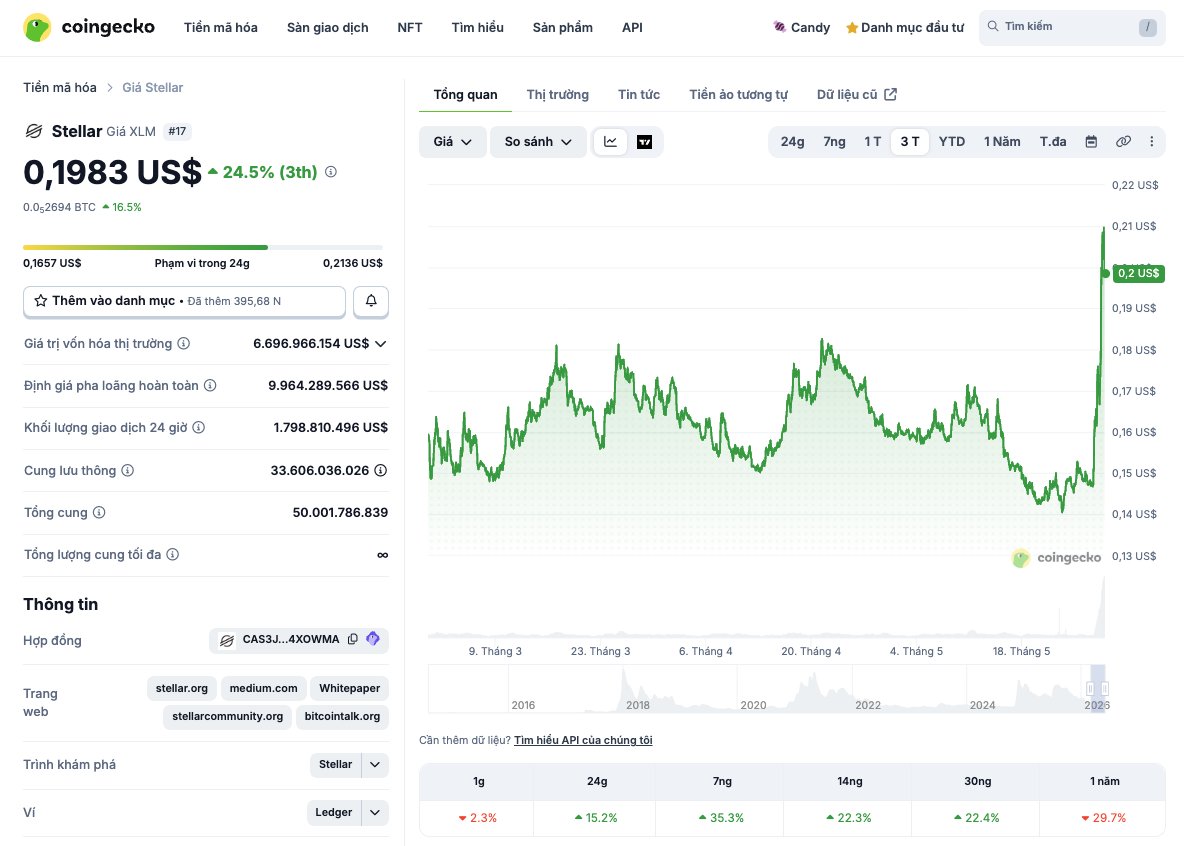Click the search magnifier icon
The height and width of the screenshot is (846, 1184).
point(993,26)
